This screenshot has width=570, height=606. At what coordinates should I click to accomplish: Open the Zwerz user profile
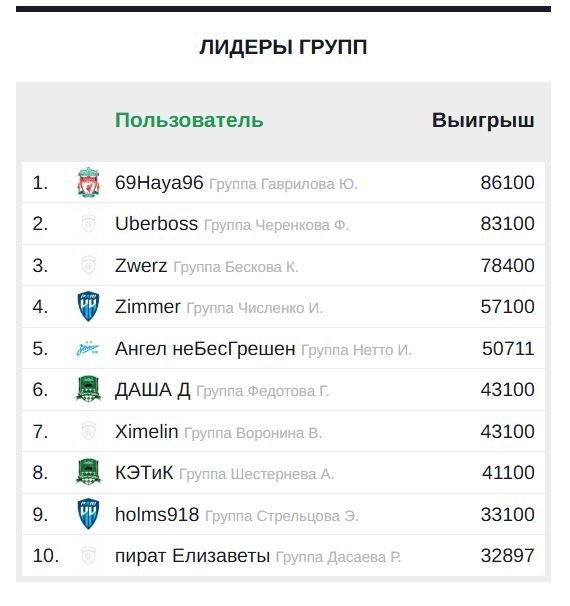click(141, 266)
